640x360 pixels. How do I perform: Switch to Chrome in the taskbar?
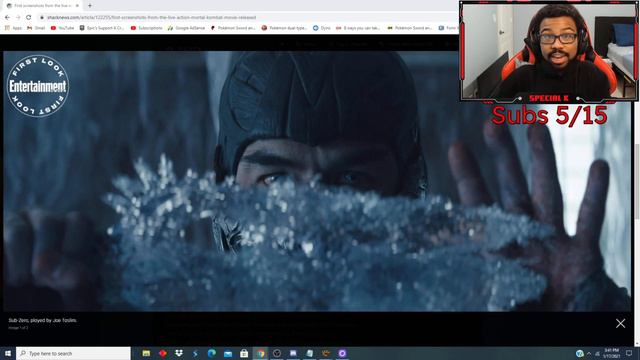coord(260,353)
